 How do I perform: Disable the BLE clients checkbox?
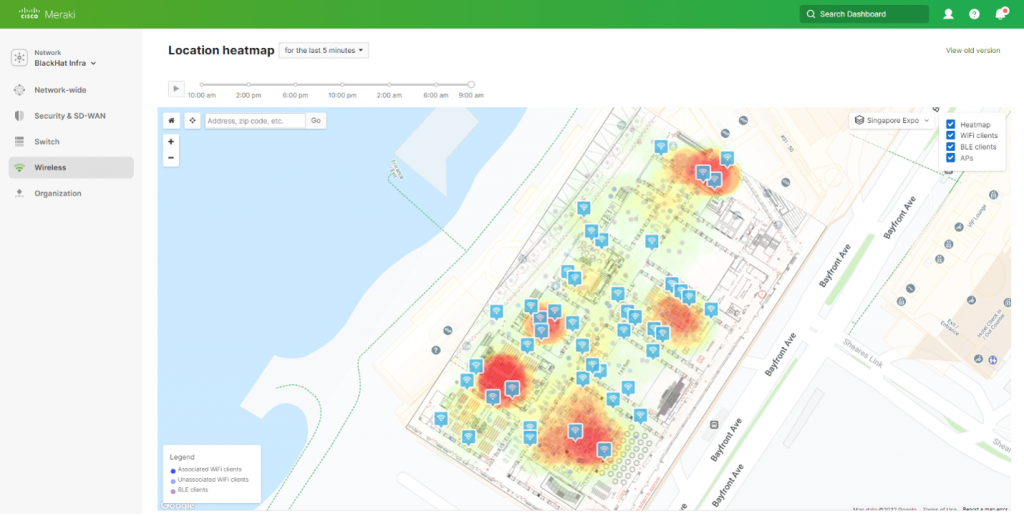[950, 146]
